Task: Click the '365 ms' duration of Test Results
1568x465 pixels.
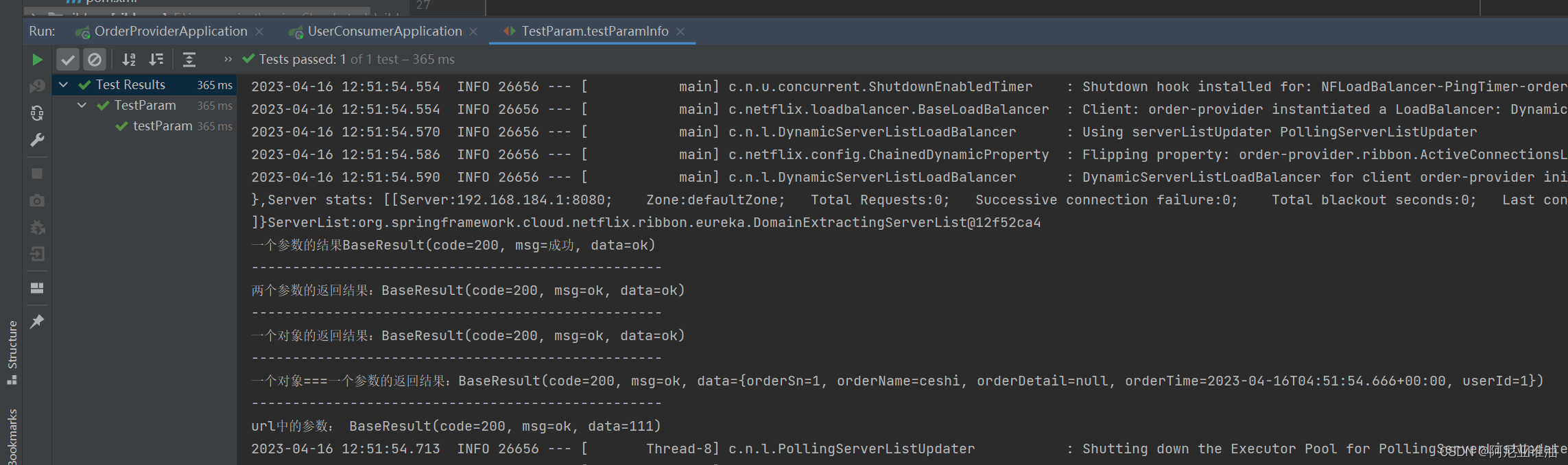Action: point(215,85)
